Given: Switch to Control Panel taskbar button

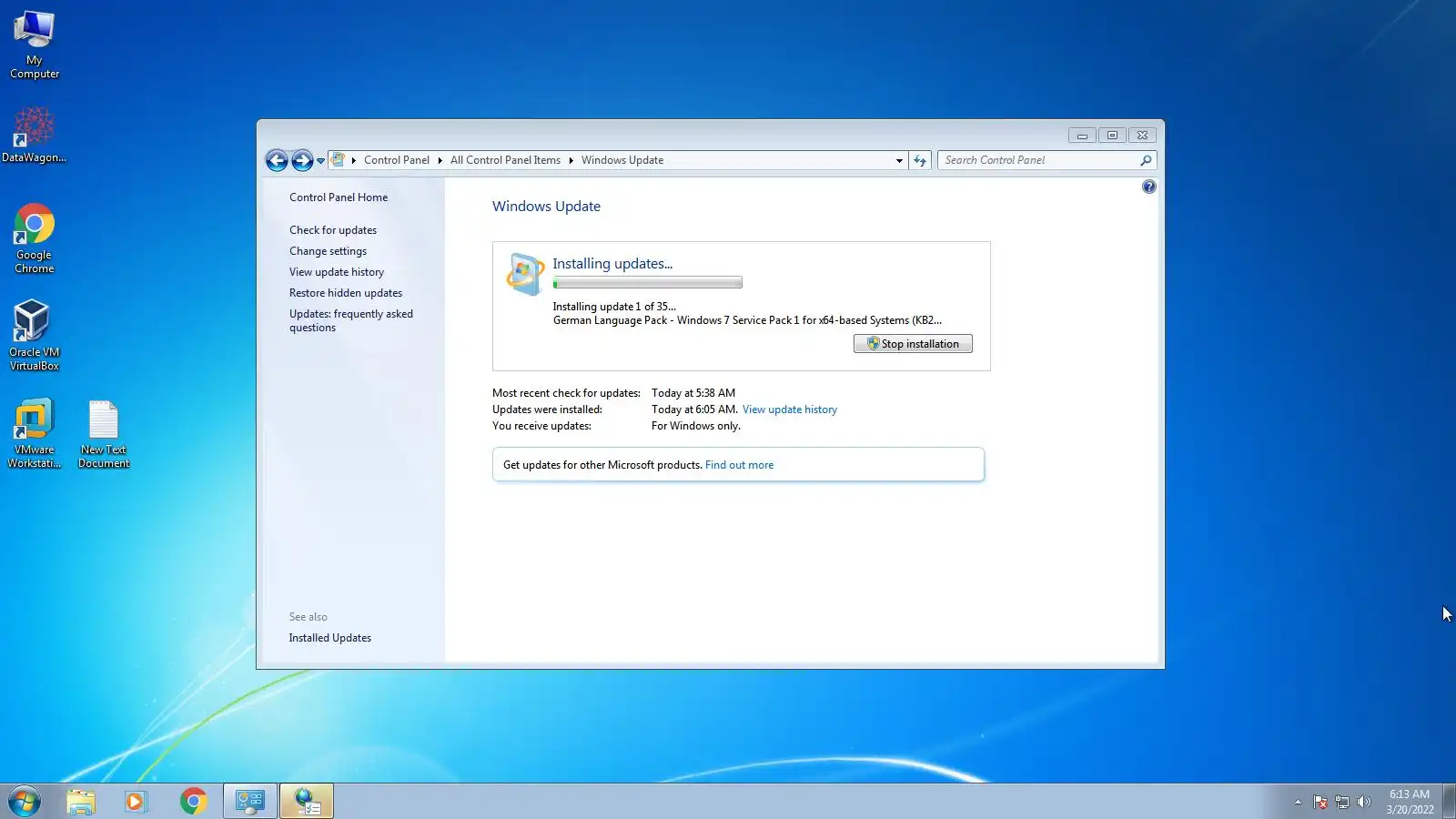Looking at the screenshot, I should (x=250, y=802).
